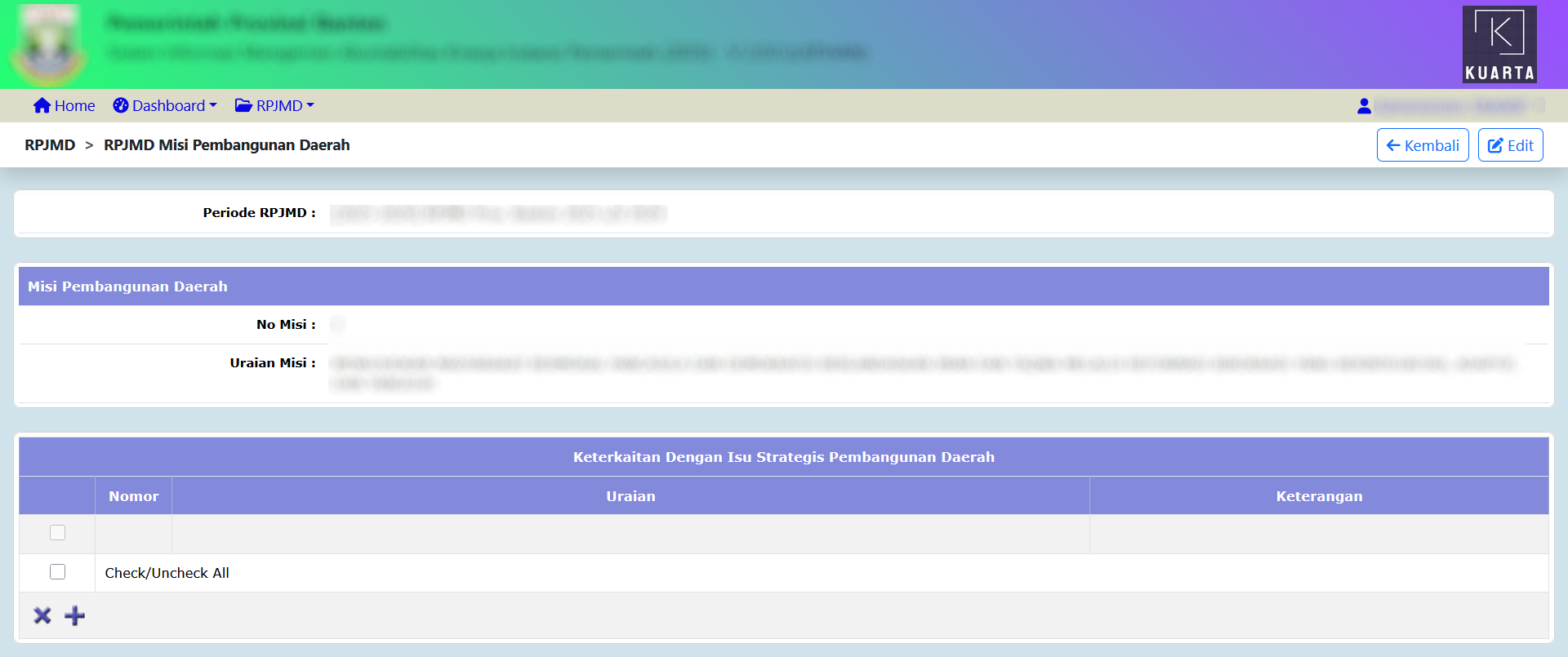1568x657 pixels.
Task: Click the Home house icon
Action: click(x=42, y=106)
